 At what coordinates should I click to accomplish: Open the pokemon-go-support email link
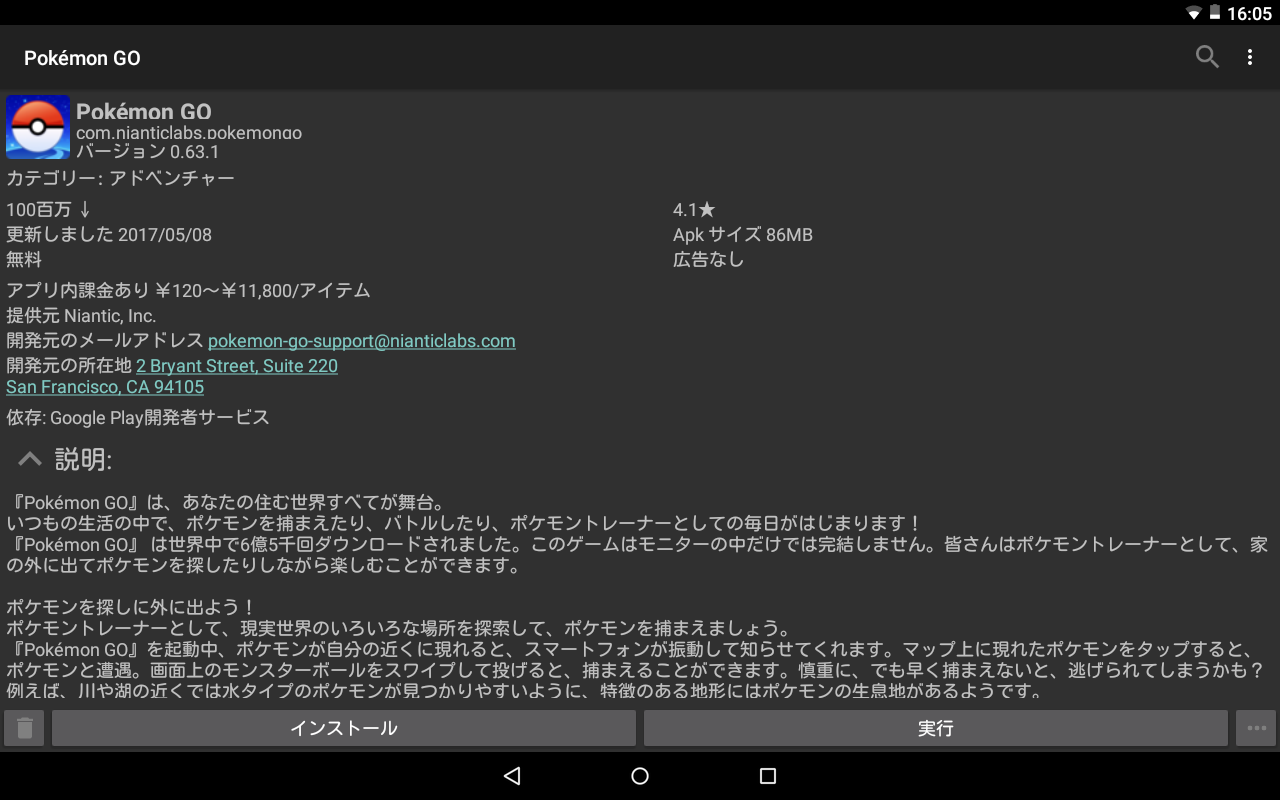click(x=362, y=341)
